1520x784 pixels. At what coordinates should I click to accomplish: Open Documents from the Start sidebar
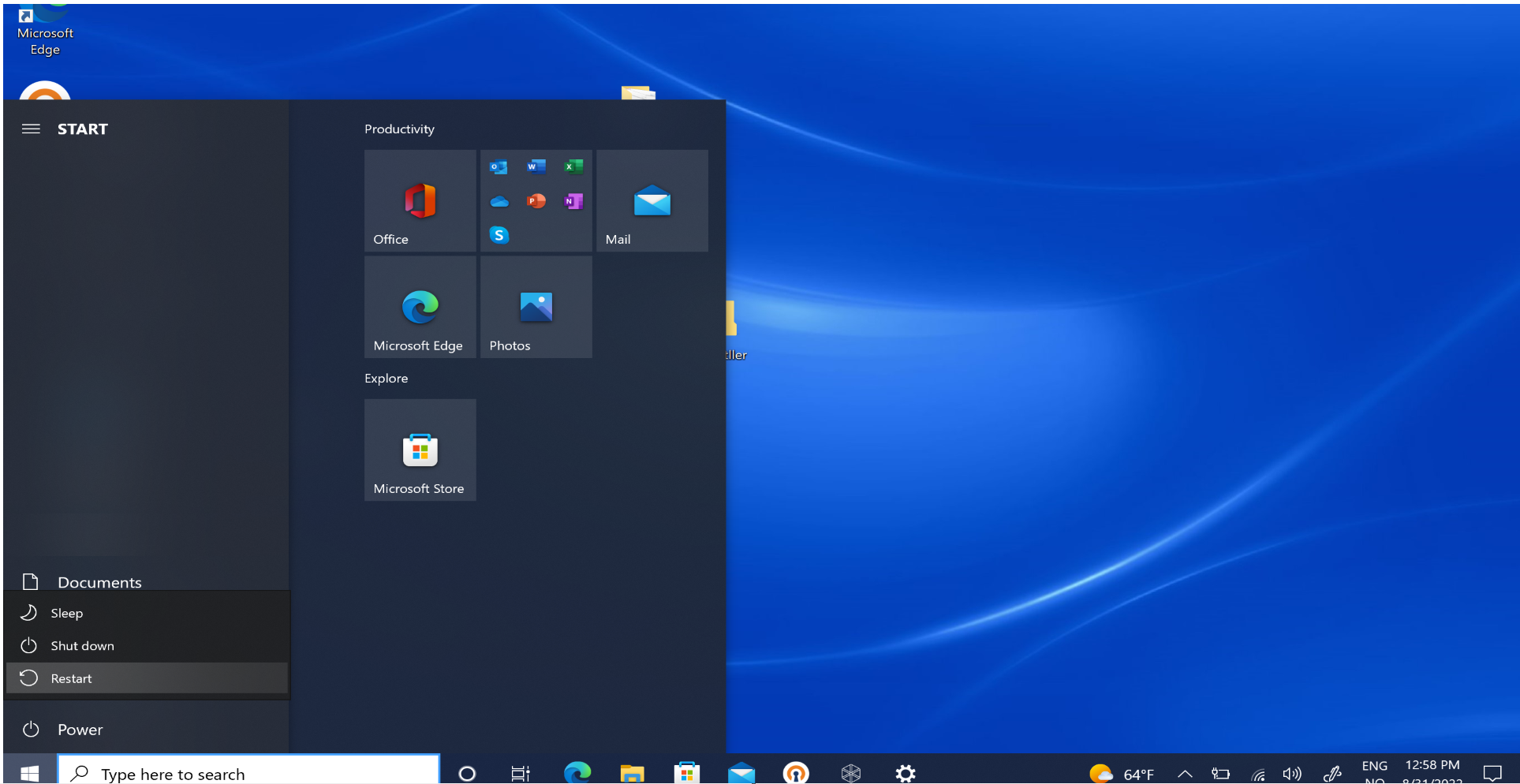147,582
